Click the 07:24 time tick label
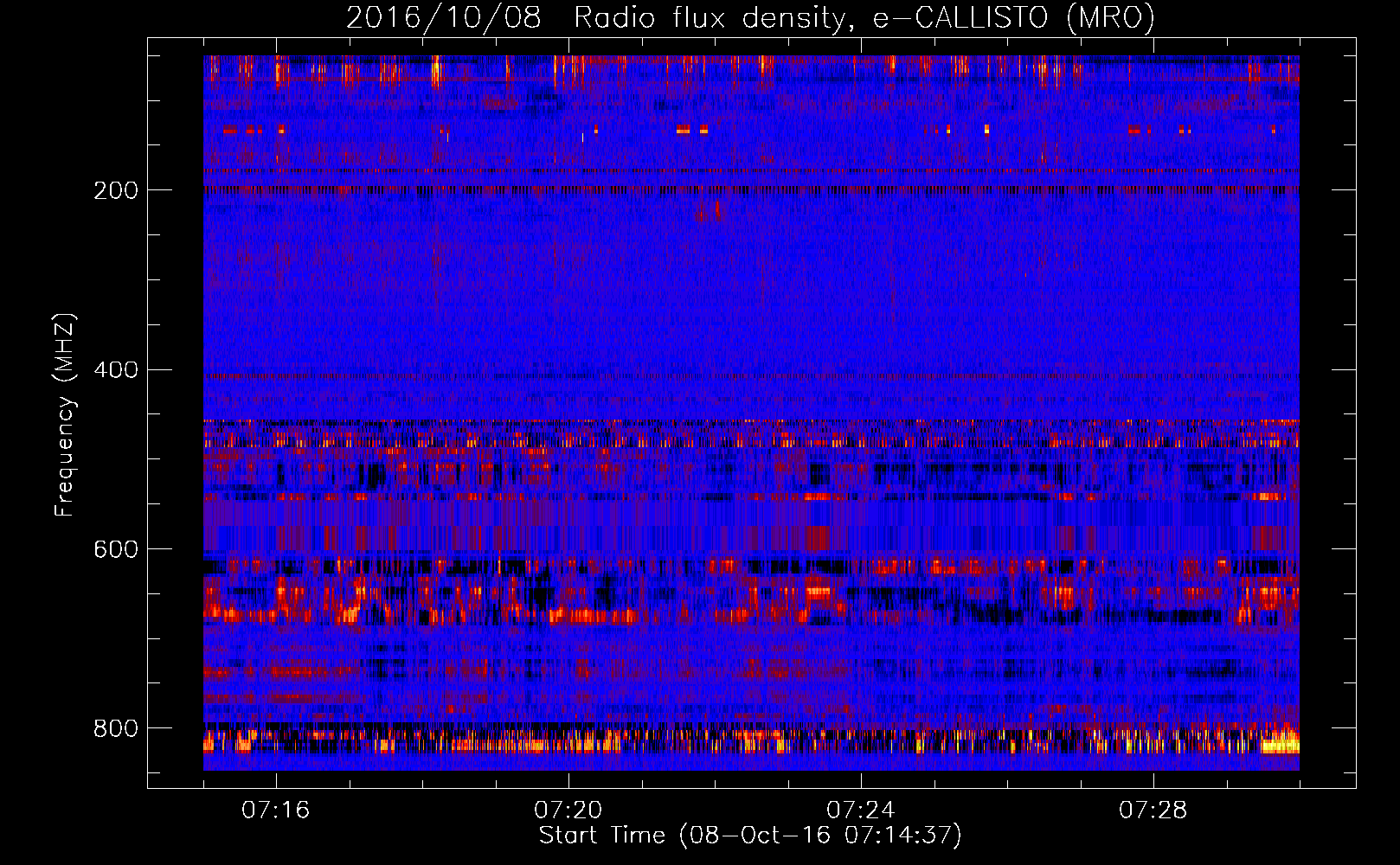This screenshot has width=1400, height=865. pos(861,810)
